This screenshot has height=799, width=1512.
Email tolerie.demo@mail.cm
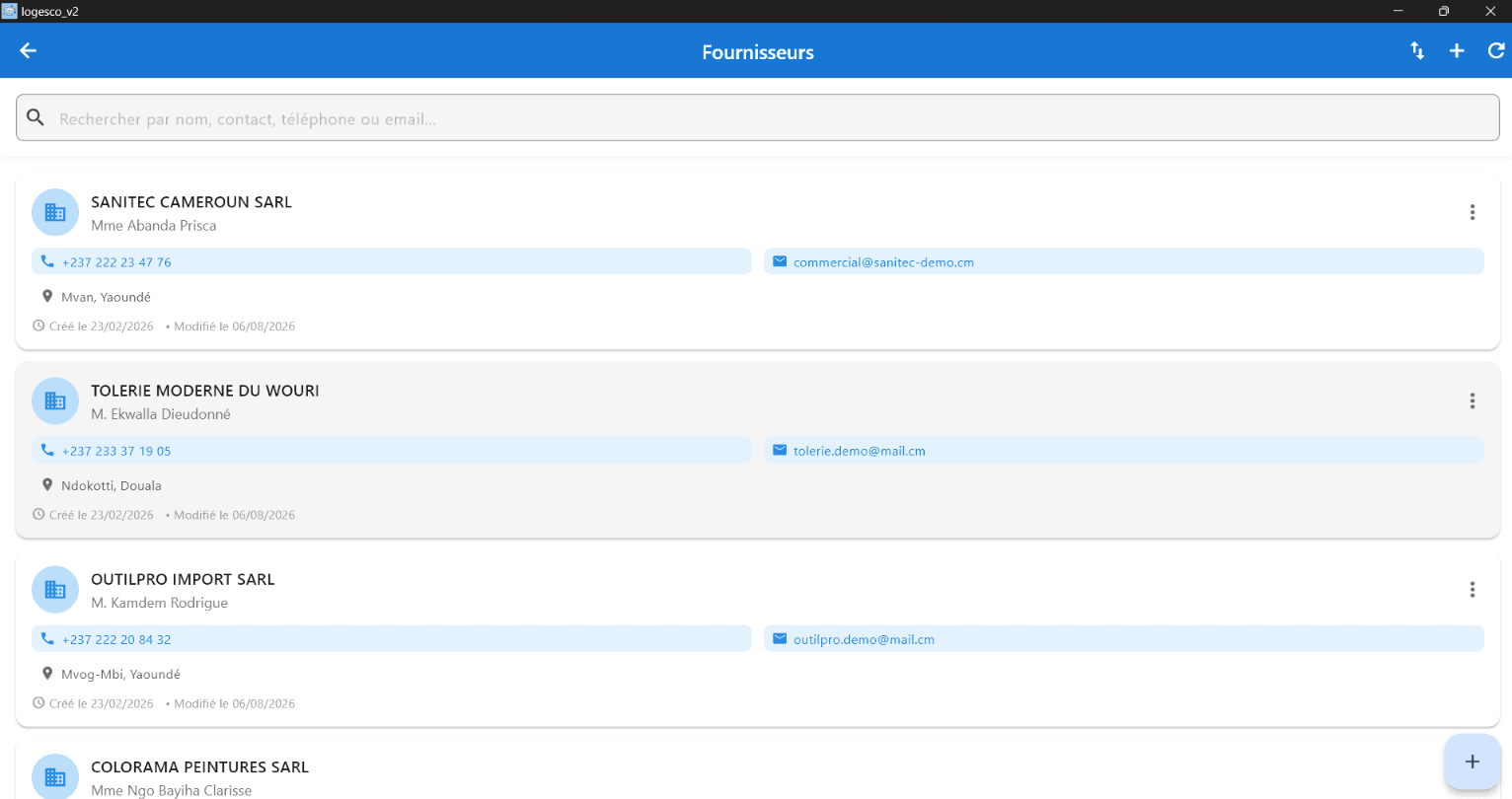[1124, 450]
